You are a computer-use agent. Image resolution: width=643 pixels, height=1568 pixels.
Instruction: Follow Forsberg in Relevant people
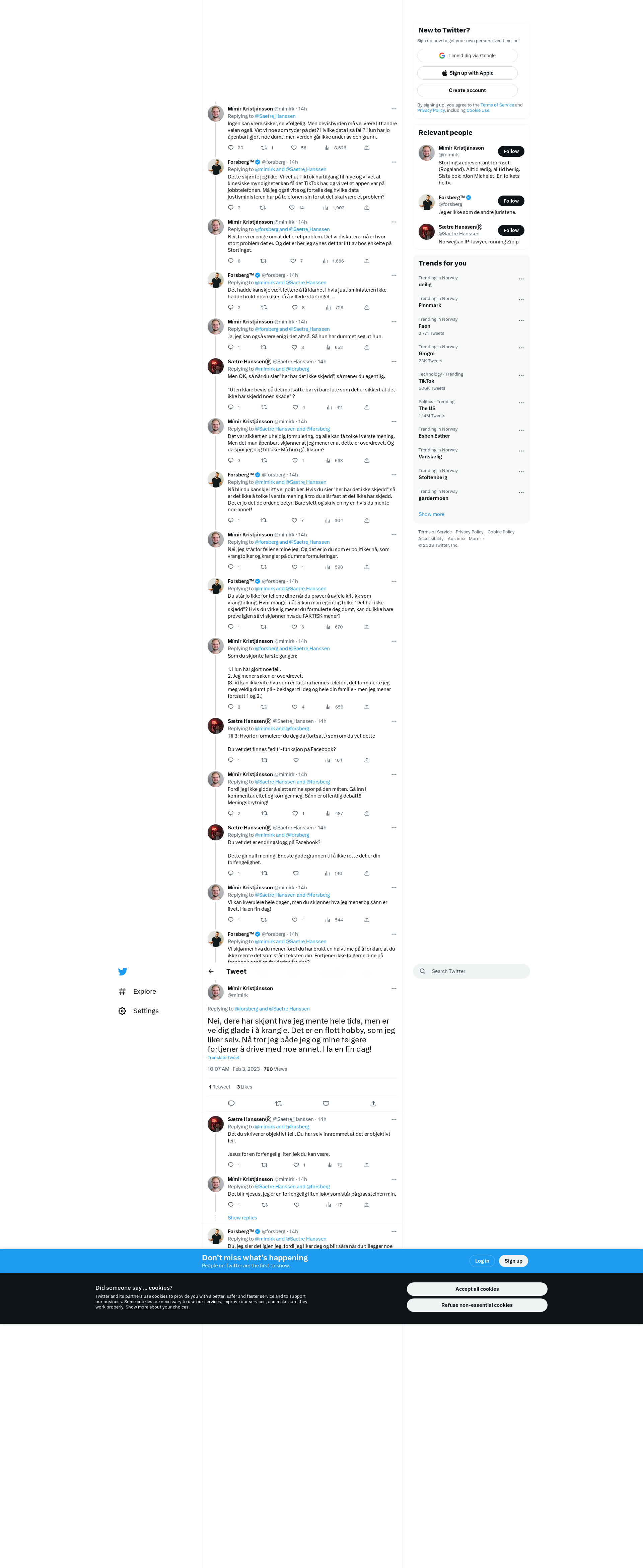511,201
